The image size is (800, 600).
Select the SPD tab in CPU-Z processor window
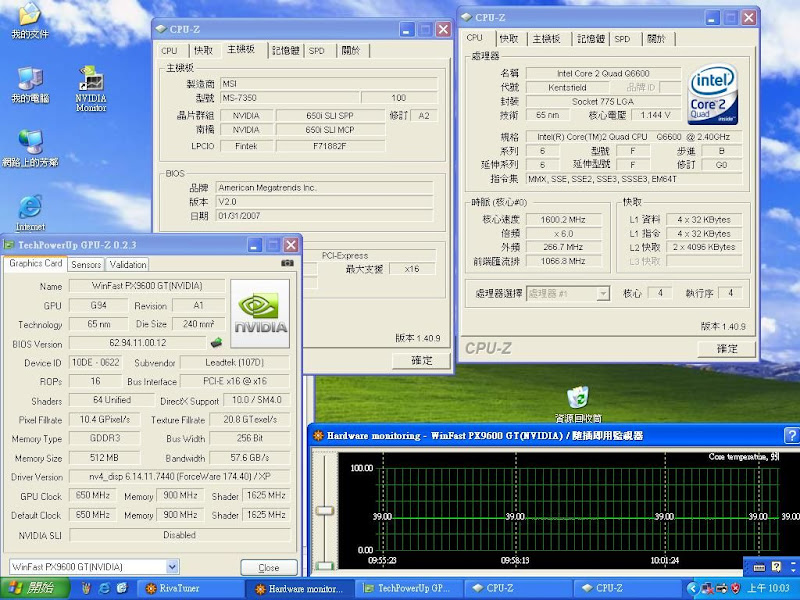(622, 39)
